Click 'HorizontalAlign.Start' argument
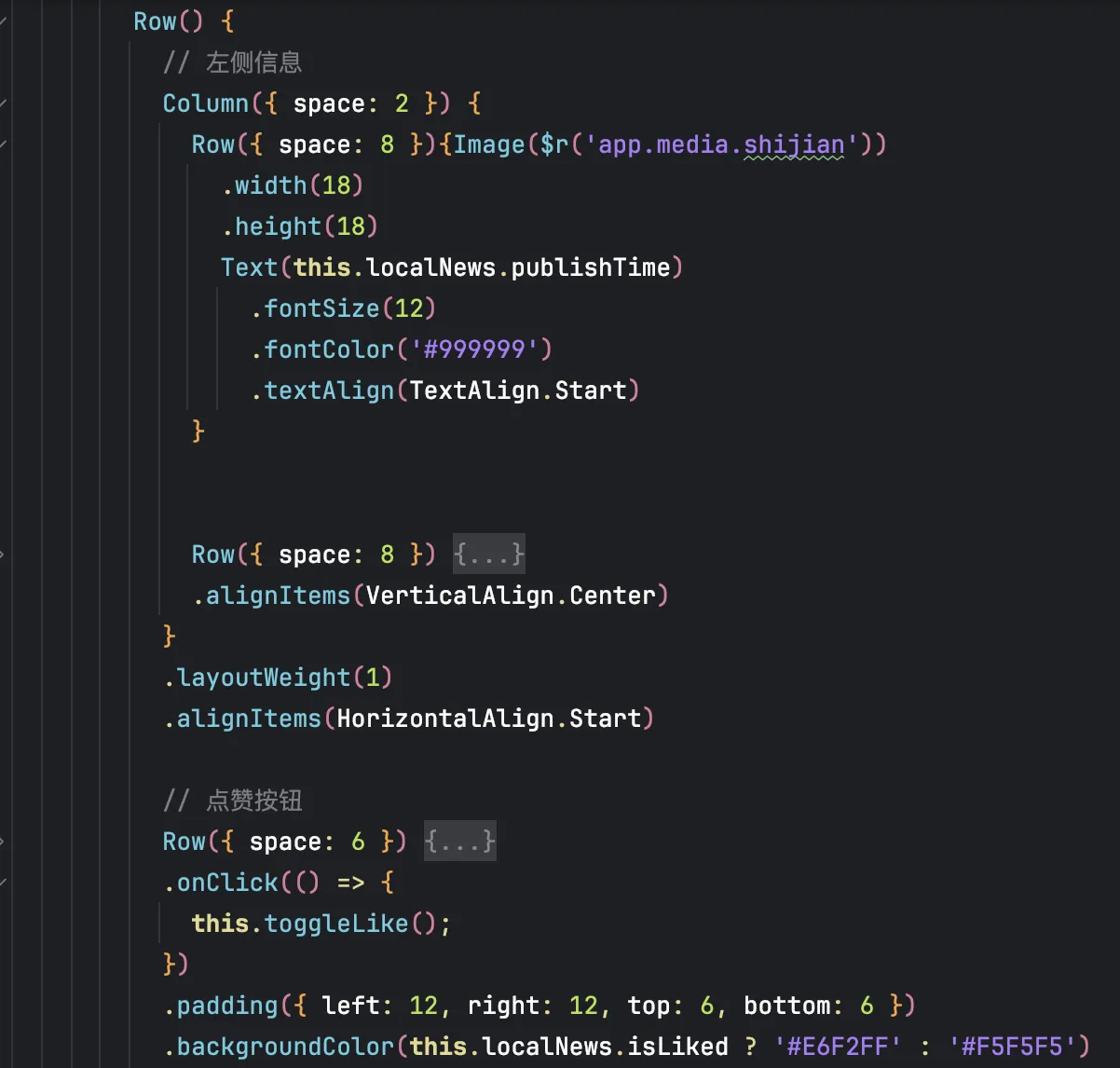 [489, 719]
